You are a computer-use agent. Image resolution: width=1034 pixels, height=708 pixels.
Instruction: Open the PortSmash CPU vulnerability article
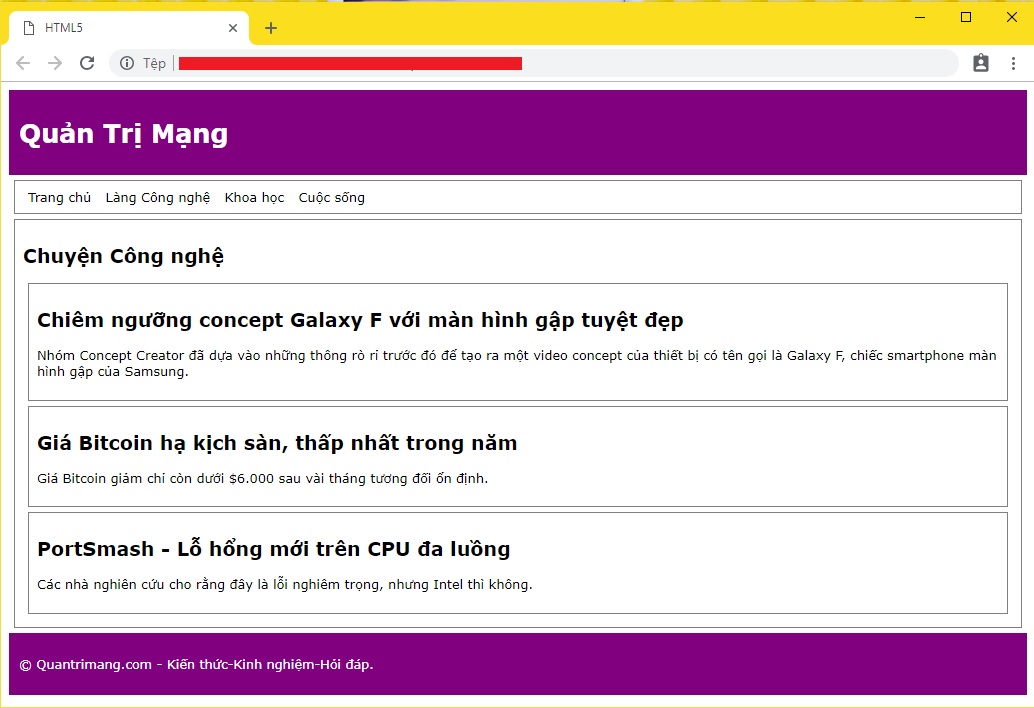pyautogui.click(x=273, y=548)
